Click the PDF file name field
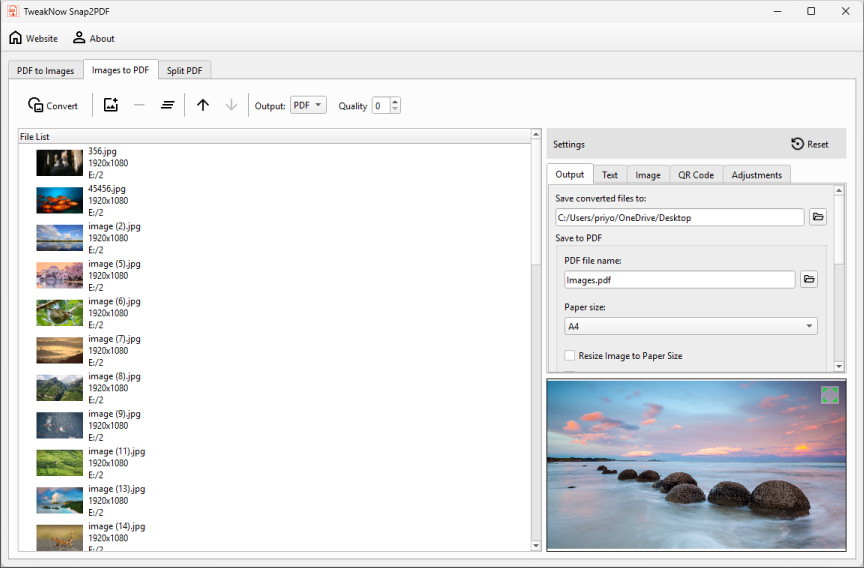 (x=679, y=280)
